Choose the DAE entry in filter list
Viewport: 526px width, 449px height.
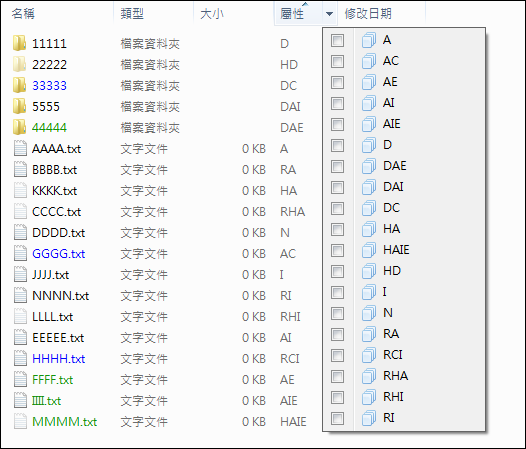pos(395,166)
